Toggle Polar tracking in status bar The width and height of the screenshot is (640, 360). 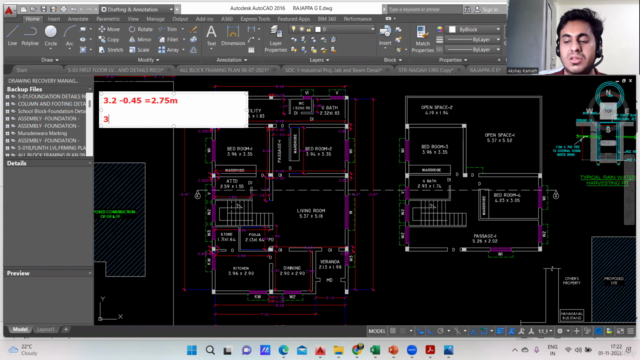pyautogui.click(x=440, y=331)
